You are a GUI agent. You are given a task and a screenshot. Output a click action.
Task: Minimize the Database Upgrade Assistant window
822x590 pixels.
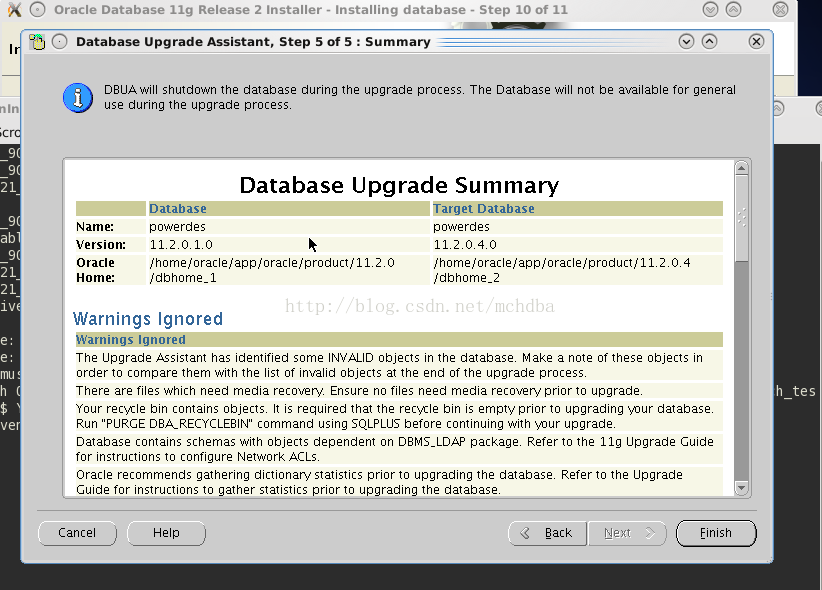(686, 42)
